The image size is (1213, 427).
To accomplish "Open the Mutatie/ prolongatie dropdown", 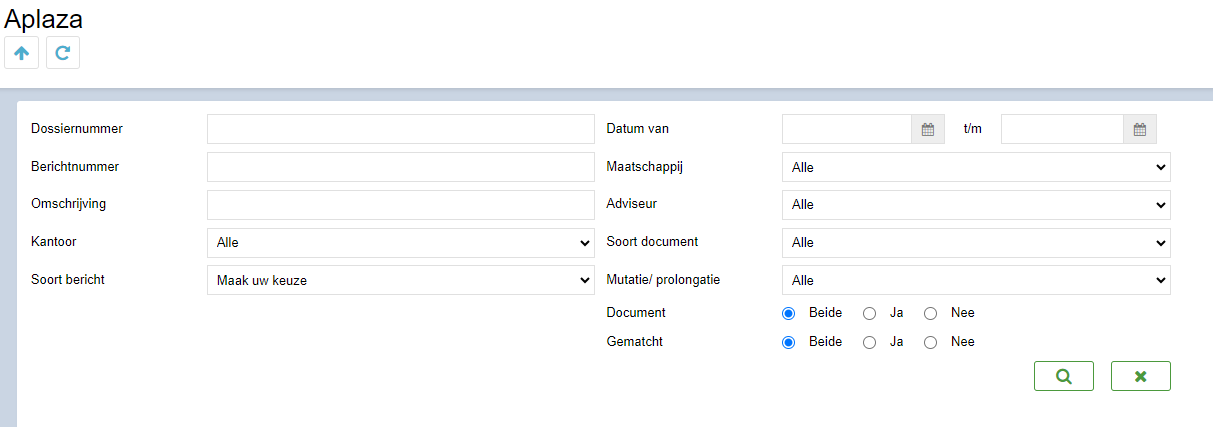I will click(976, 280).
